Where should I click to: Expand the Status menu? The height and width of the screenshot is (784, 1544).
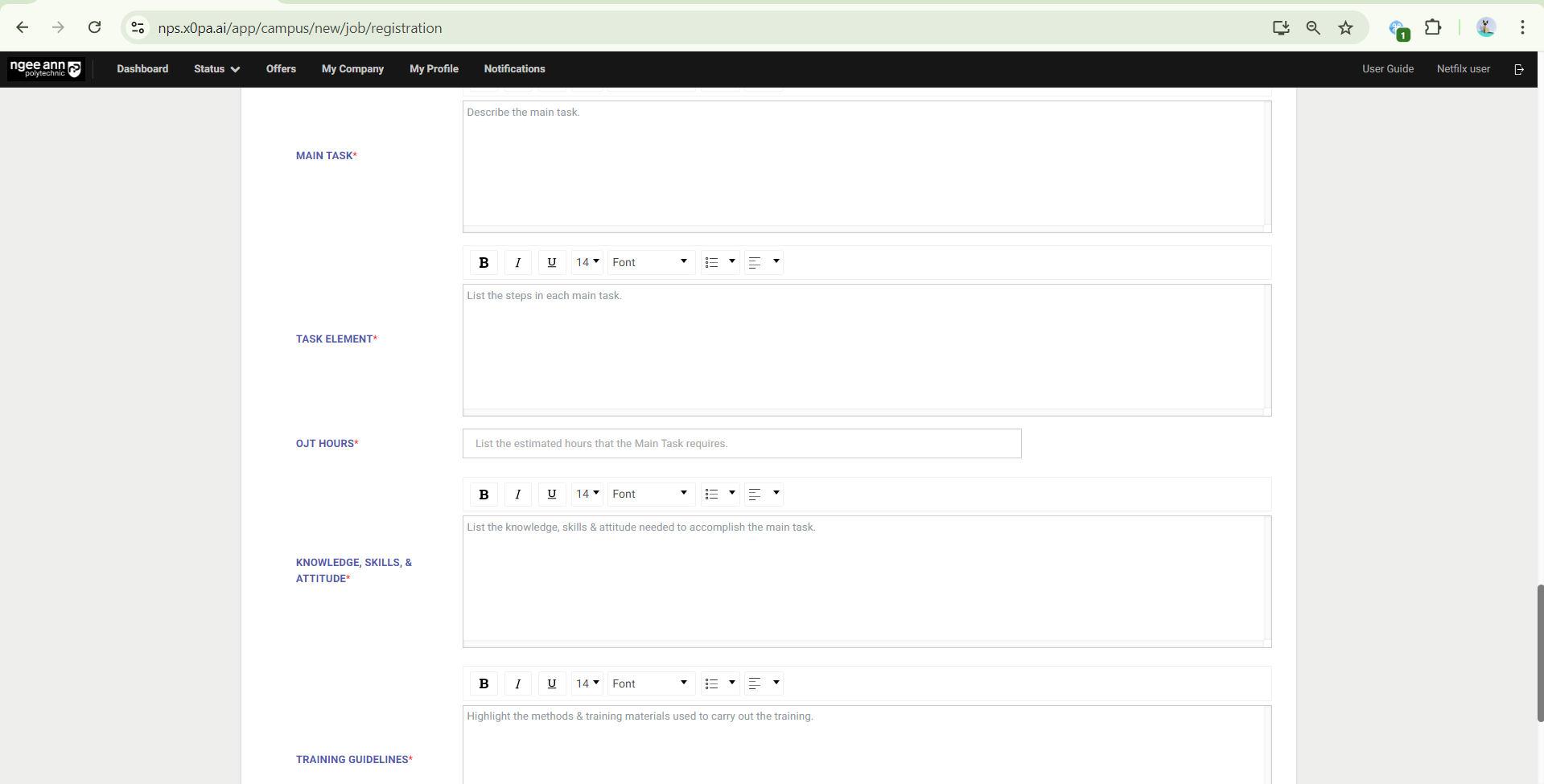click(216, 69)
